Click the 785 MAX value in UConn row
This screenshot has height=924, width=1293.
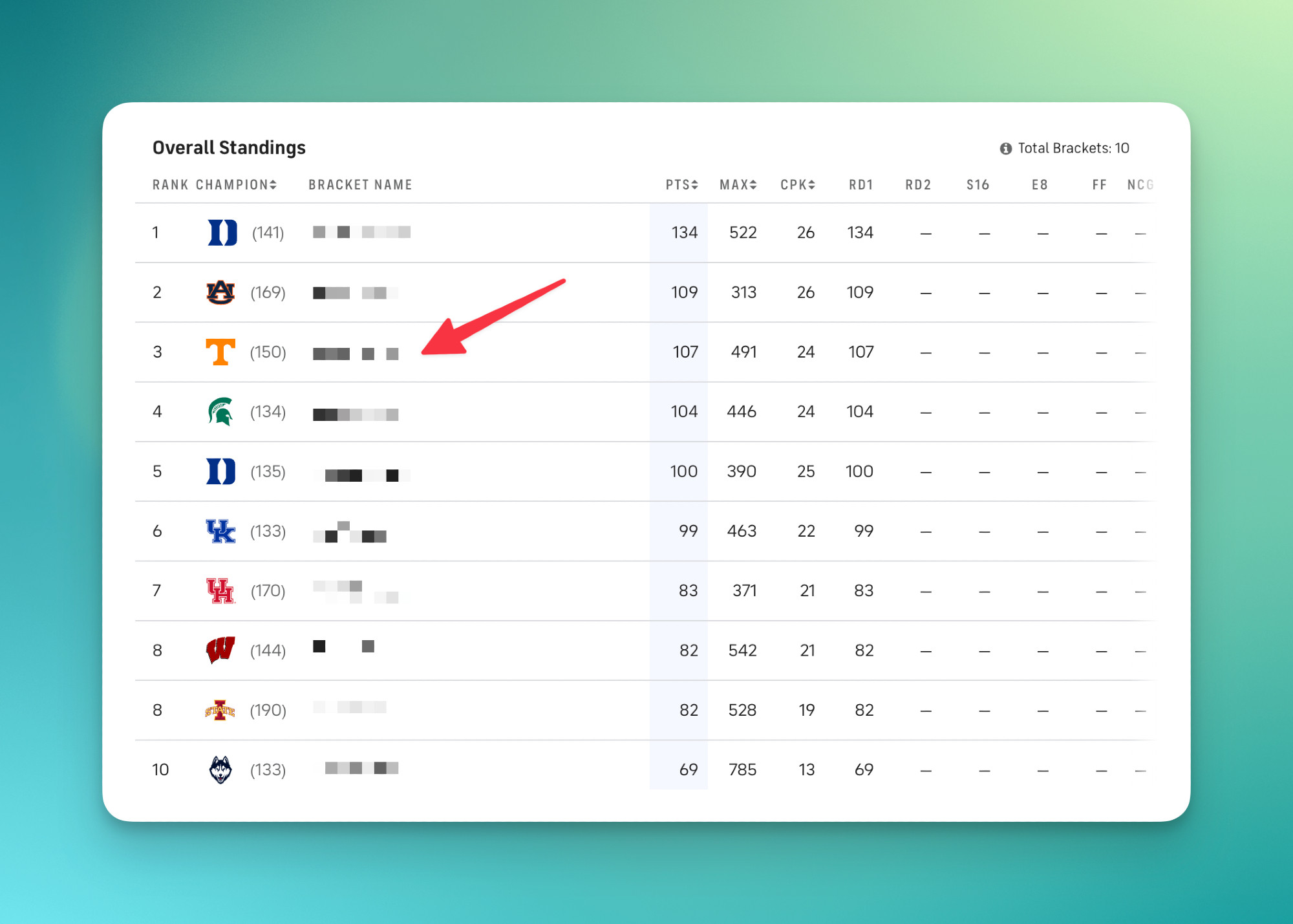point(742,769)
